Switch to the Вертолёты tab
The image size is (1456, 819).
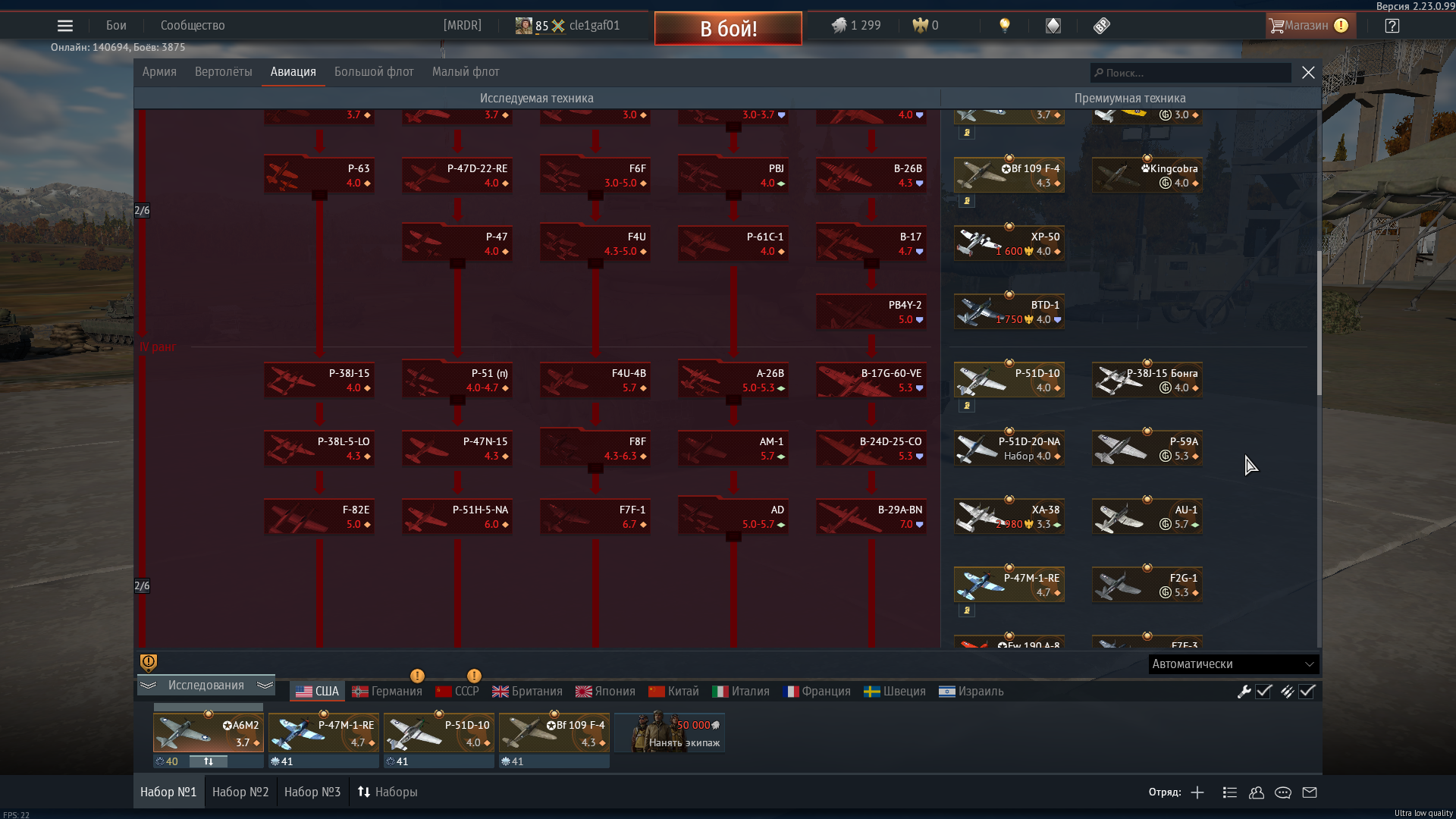[223, 72]
